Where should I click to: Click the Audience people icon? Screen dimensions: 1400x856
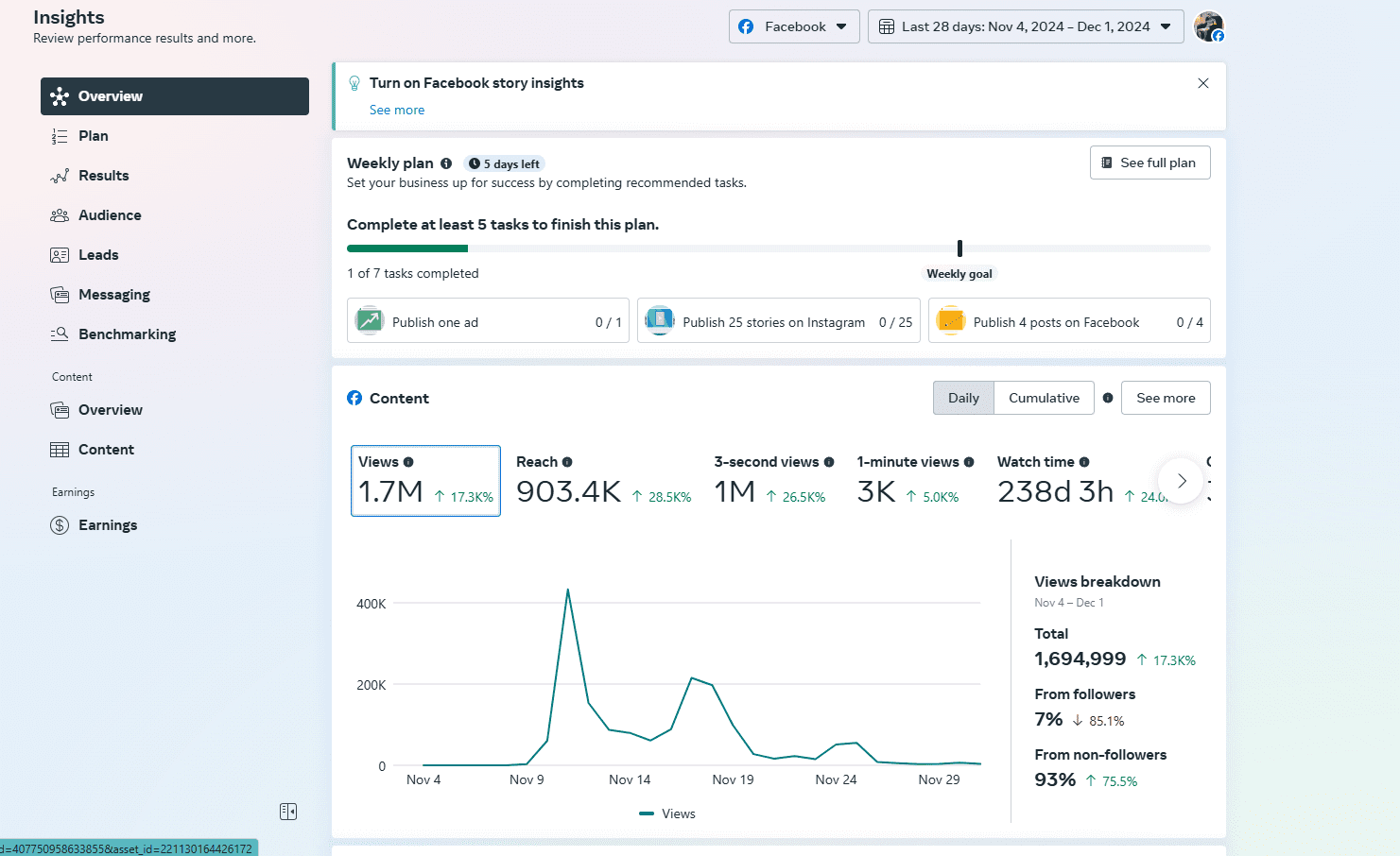(60, 215)
